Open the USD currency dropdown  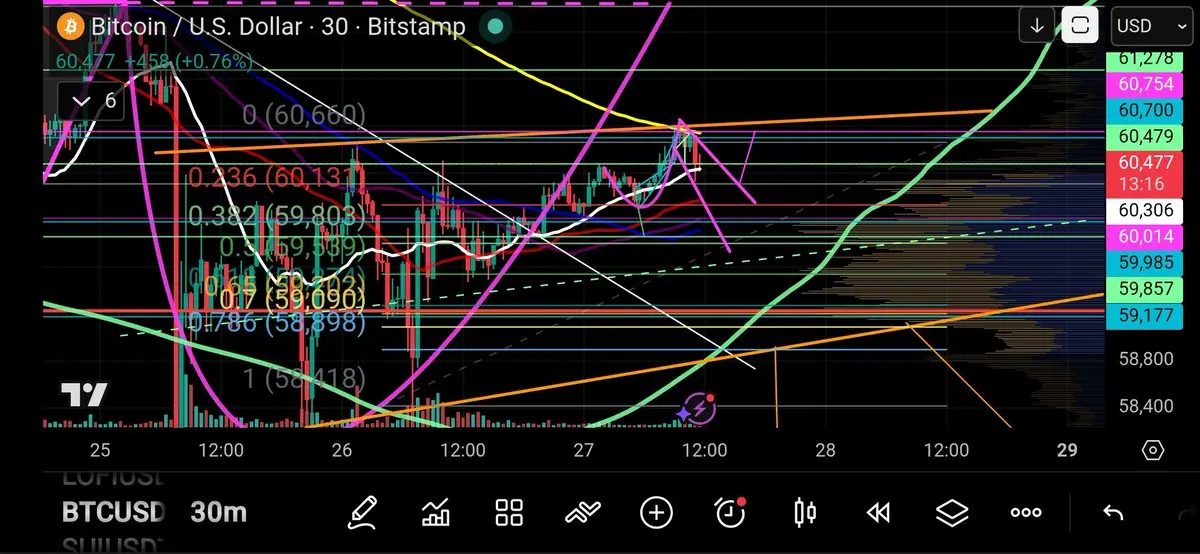(x=1151, y=26)
